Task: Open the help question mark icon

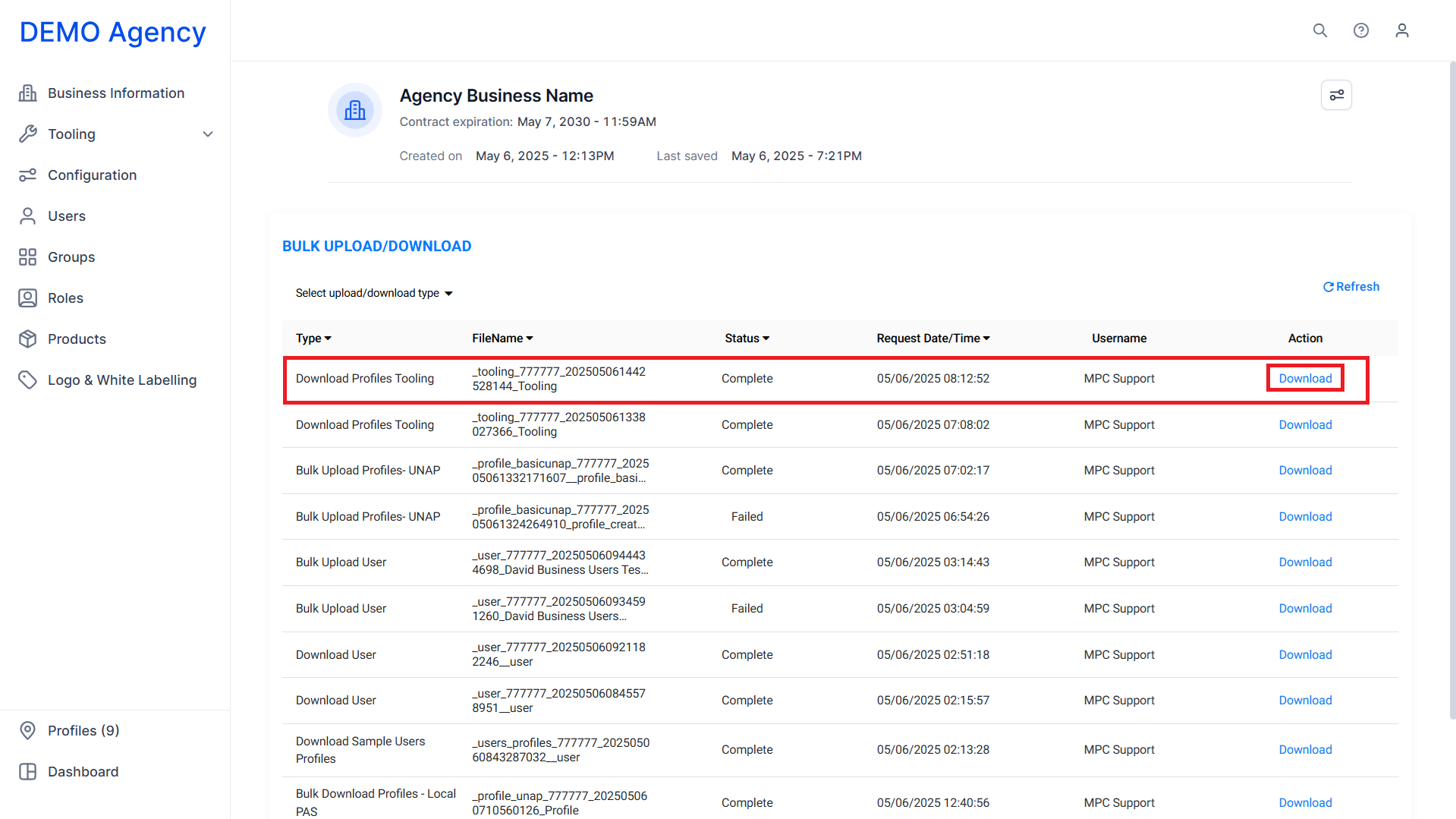Action: [x=1361, y=30]
